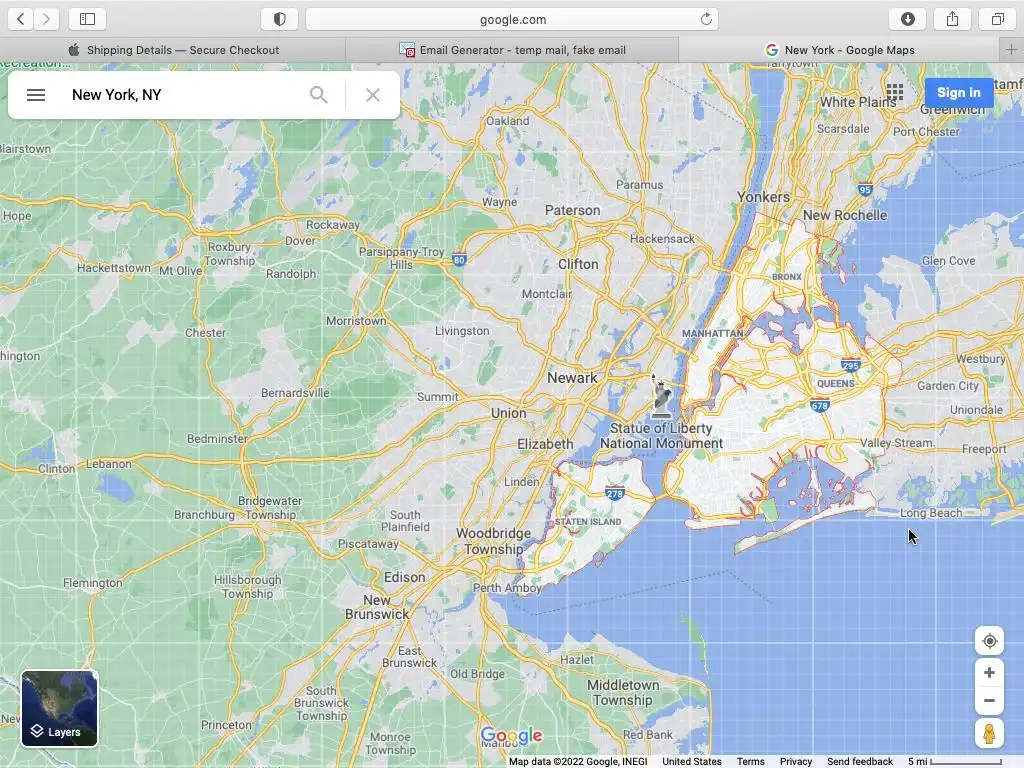1024x768 pixels.
Task: Click the QUEENS borough label
Action: 836,384
